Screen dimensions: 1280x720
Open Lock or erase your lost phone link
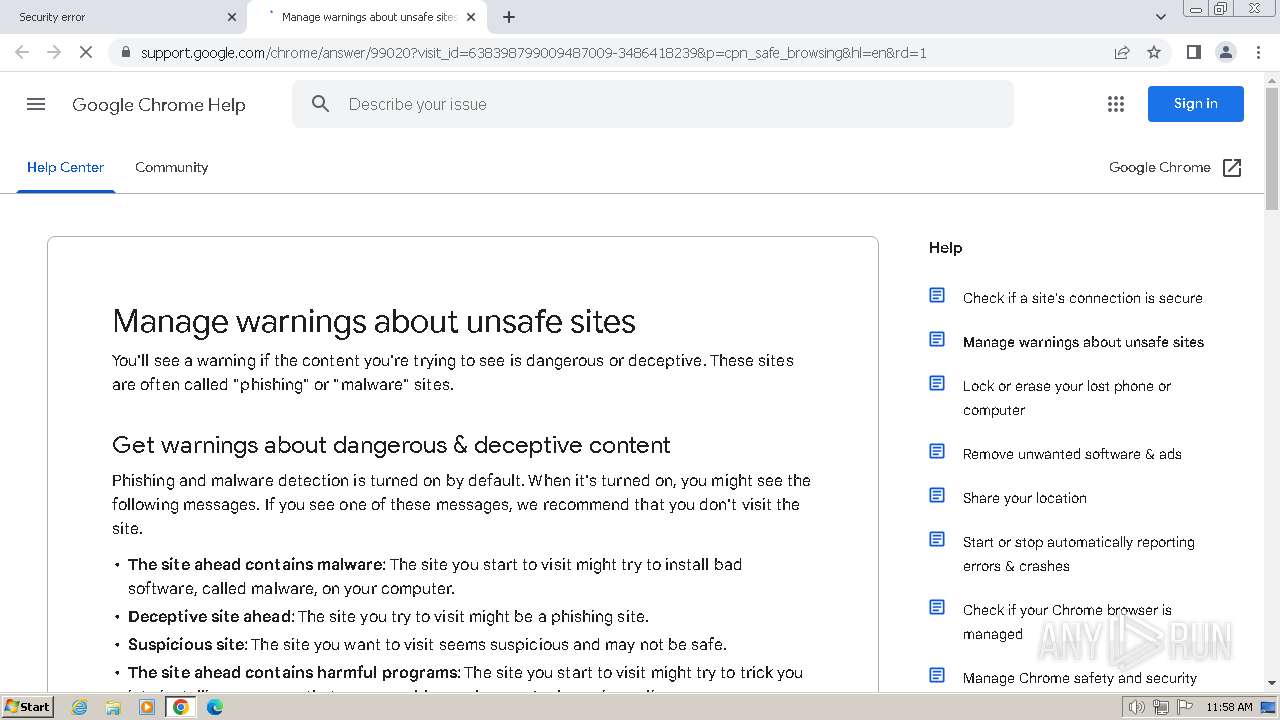[x=1067, y=398]
